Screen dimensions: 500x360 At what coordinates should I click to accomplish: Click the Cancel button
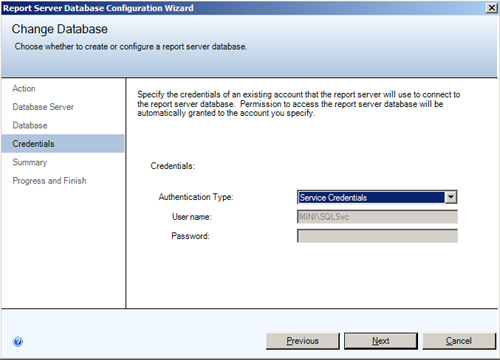(459, 341)
